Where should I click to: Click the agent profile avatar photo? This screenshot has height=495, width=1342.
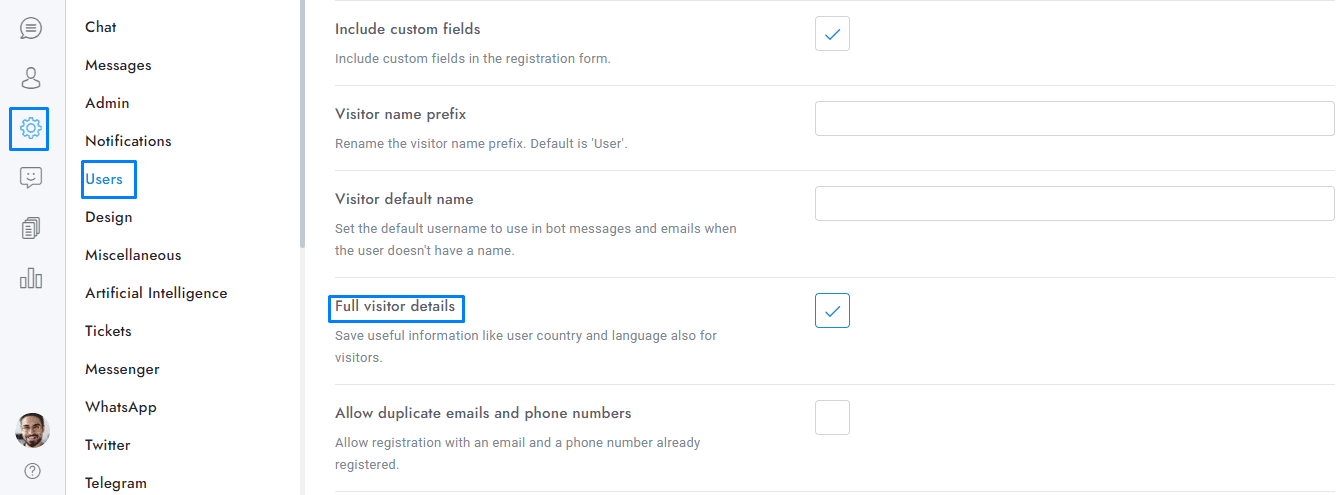coord(32,430)
